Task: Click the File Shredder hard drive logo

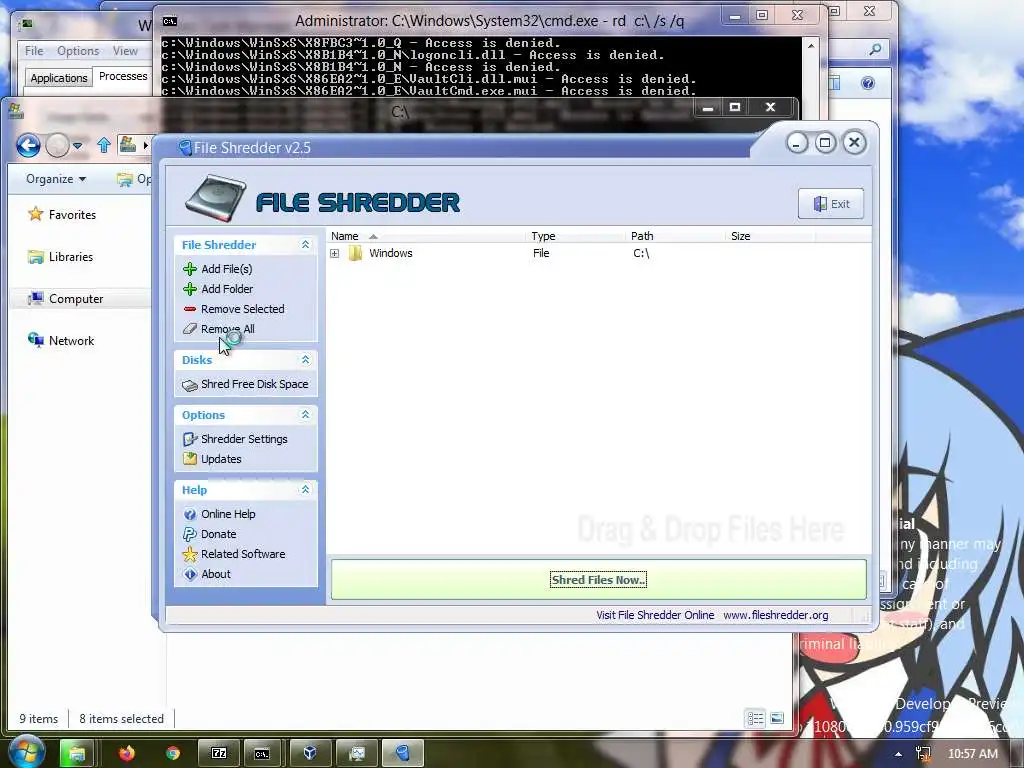Action: pyautogui.click(x=216, y=199)
